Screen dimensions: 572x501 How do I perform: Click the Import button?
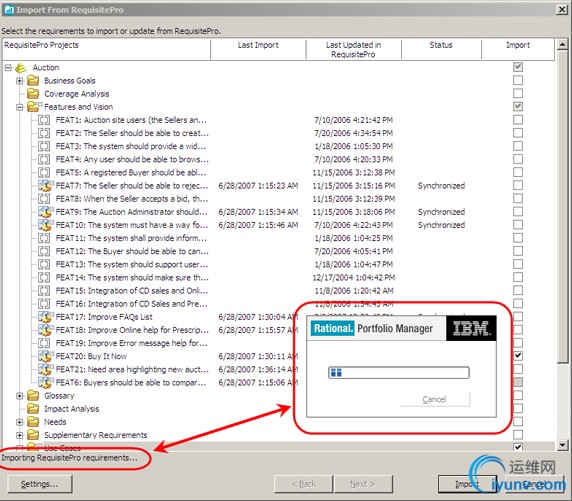(x=467, y=484)
